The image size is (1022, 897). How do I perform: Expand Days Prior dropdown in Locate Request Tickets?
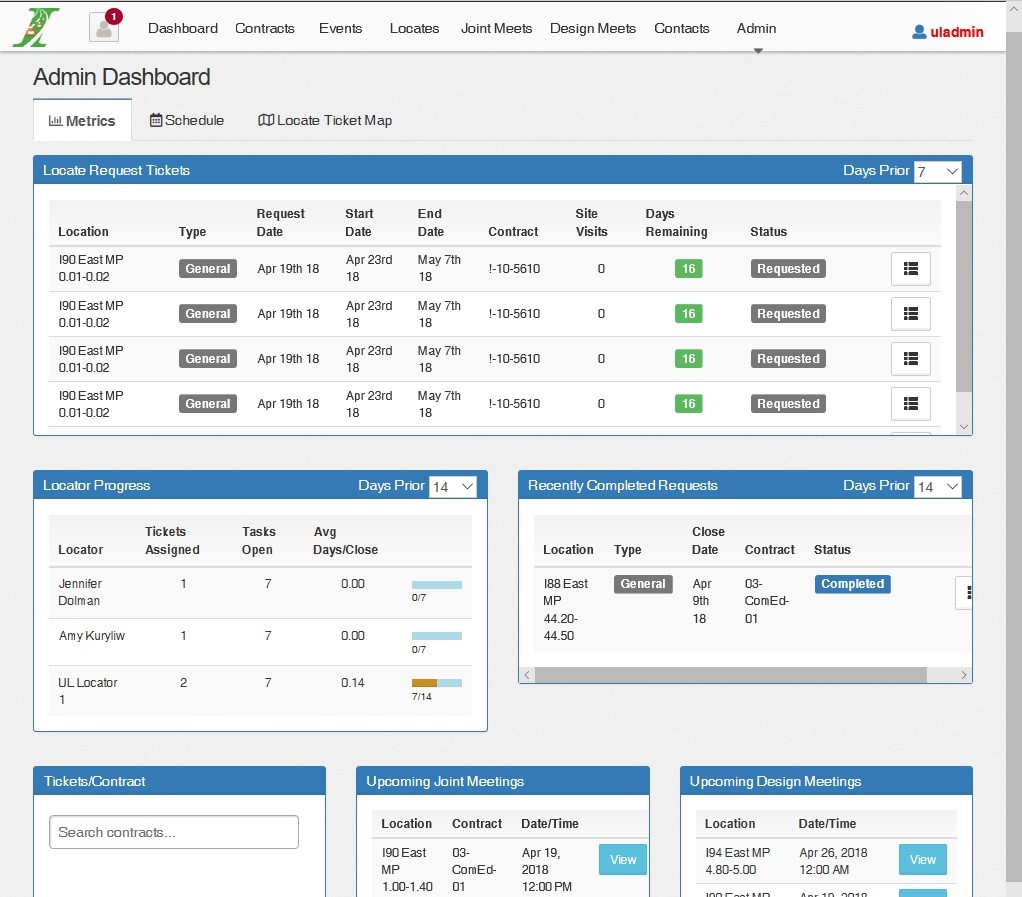(937, 172)
